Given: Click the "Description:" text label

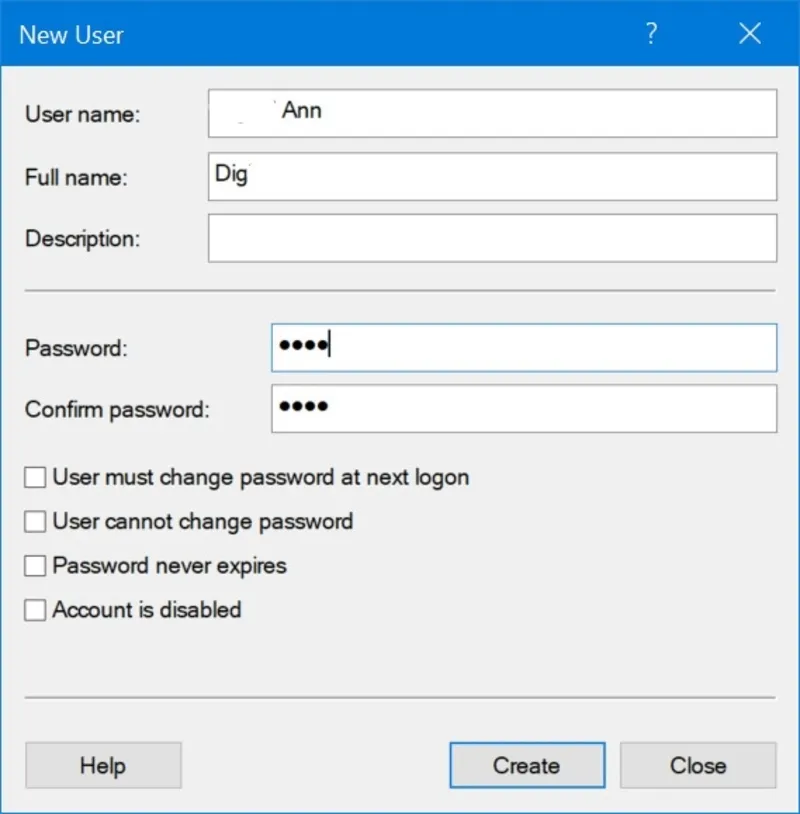Looking at the screenshot, I should point(83,239).
